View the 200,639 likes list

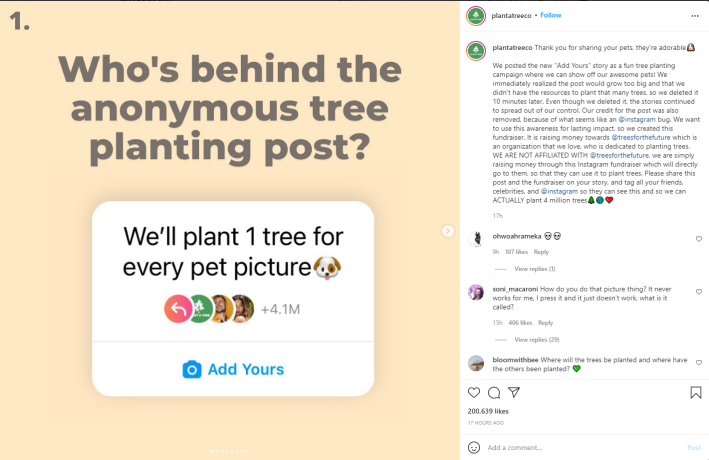coord(488,411)
